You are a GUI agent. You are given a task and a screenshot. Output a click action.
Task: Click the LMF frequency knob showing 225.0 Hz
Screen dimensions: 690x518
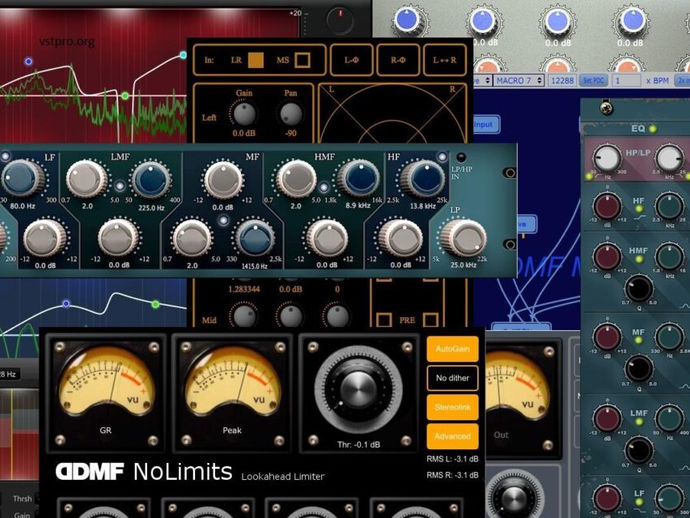[151, 180]
